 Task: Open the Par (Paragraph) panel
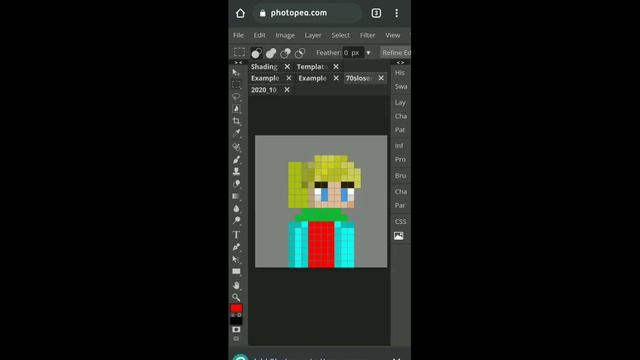pyautogui.click(x=400, y=205)
